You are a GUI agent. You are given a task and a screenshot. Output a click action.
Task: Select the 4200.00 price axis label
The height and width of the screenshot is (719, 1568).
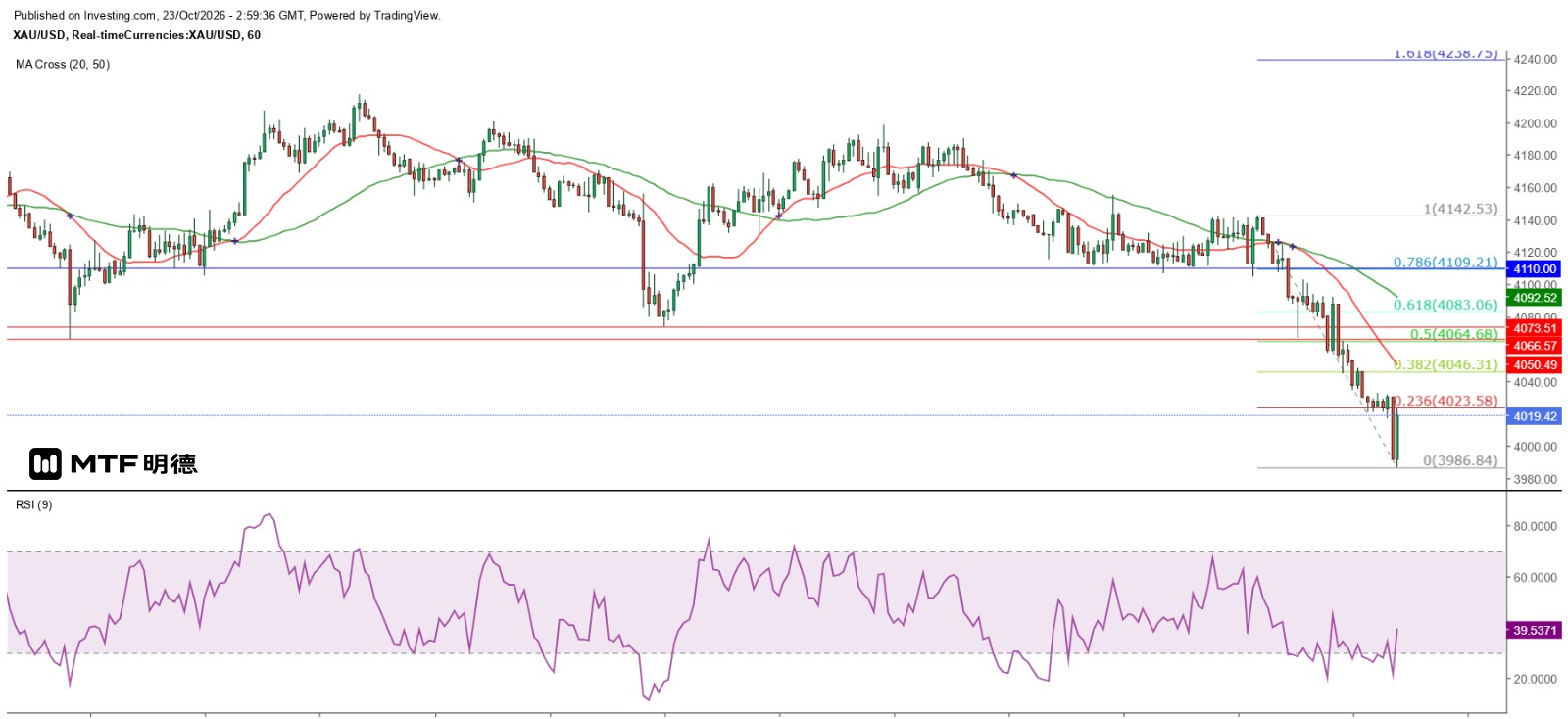pos(1536,123)
